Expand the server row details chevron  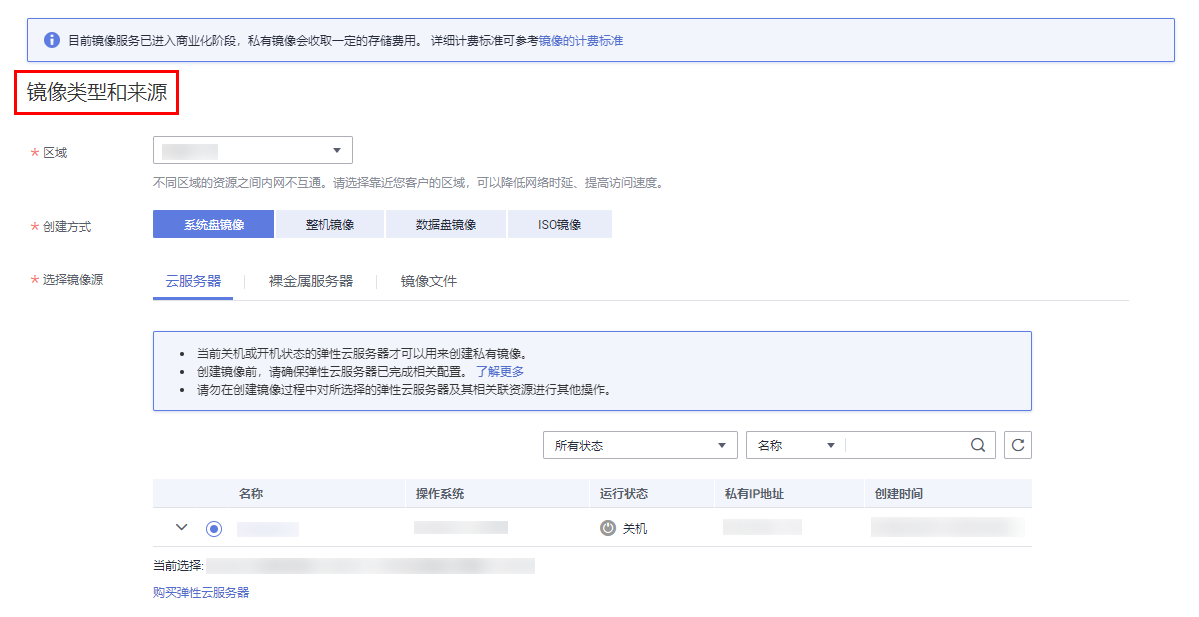click(181, 527)
